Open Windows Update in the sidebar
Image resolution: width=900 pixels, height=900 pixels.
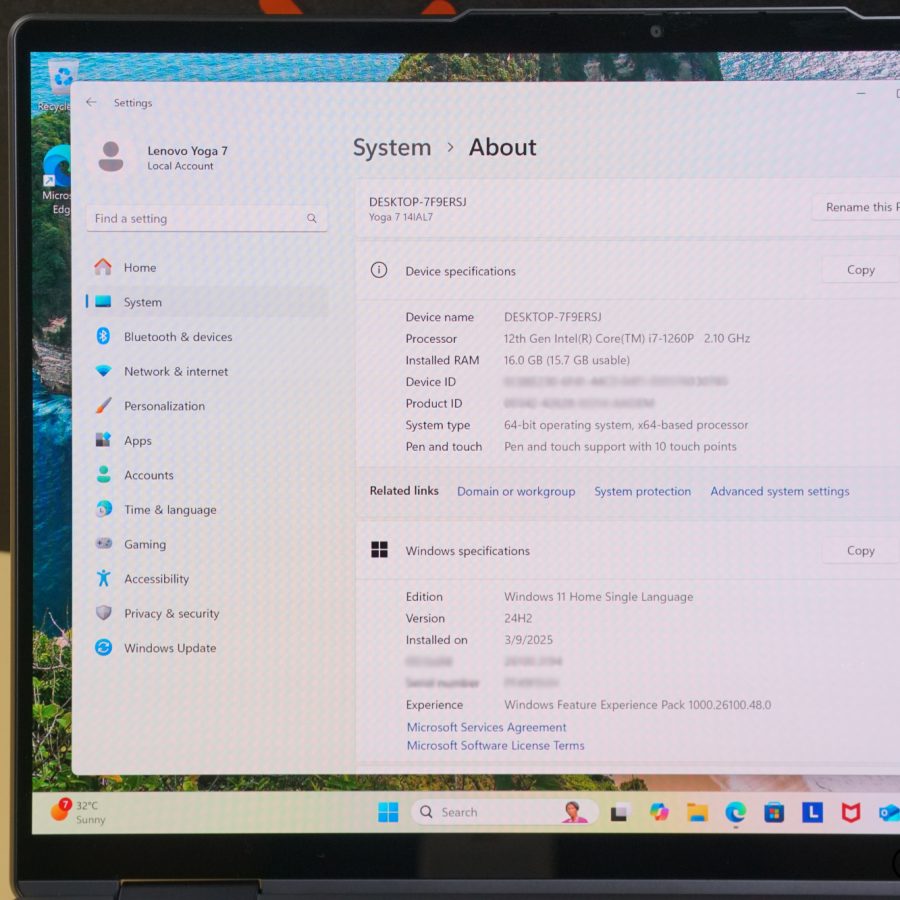pyautogui.click(x=207, y=648)
